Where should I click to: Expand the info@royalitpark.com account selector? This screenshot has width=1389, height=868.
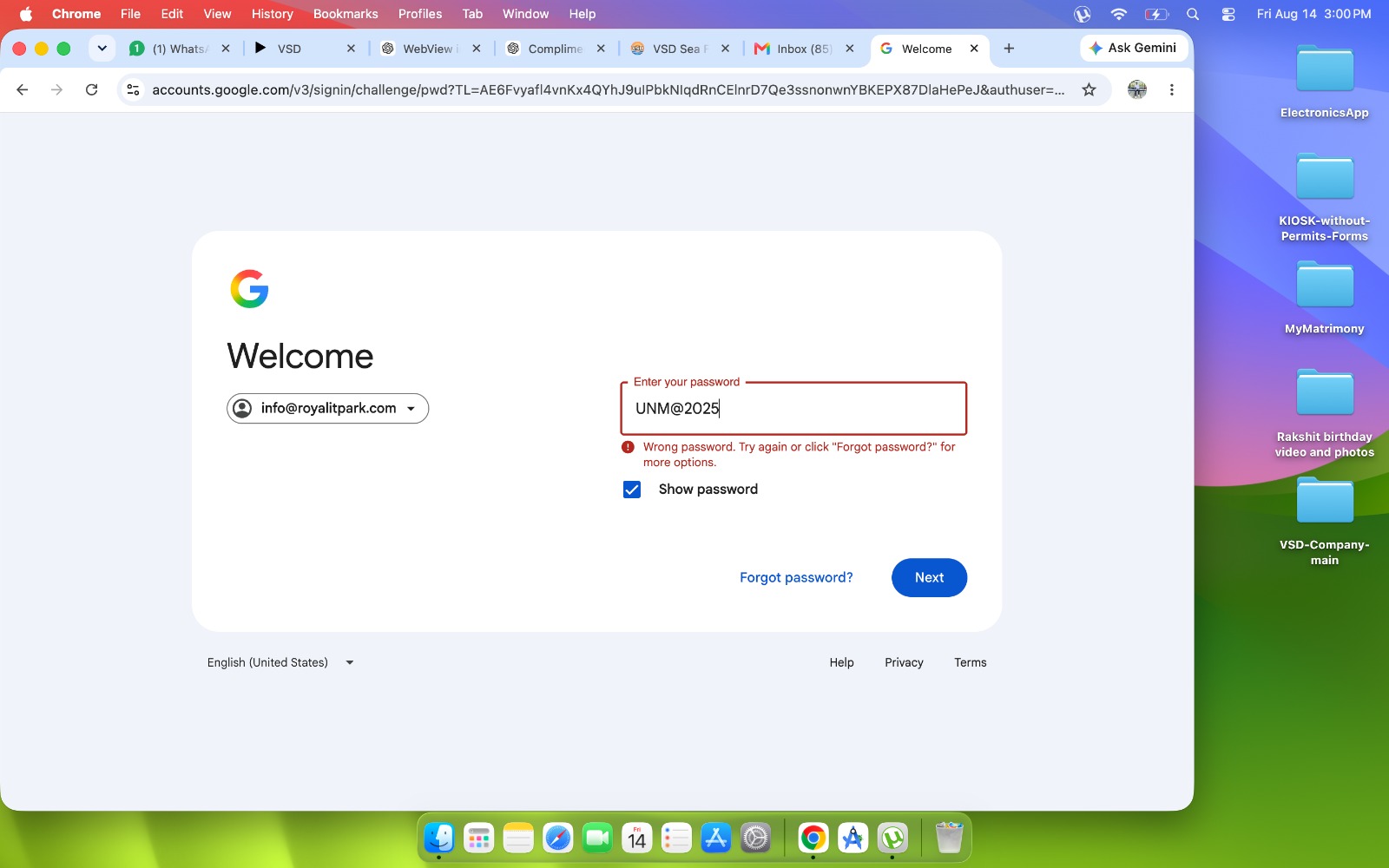coord(327,408)
